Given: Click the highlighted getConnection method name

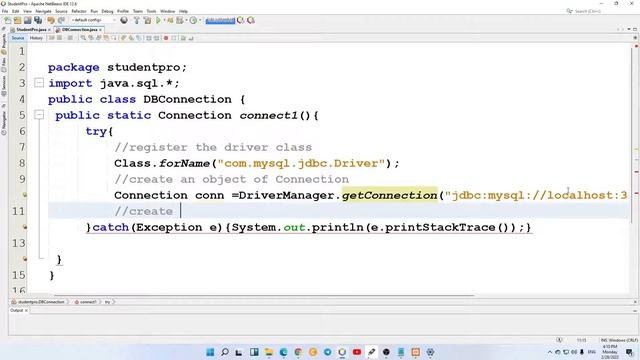Looking at the screenshot, I should coord(389,195).
